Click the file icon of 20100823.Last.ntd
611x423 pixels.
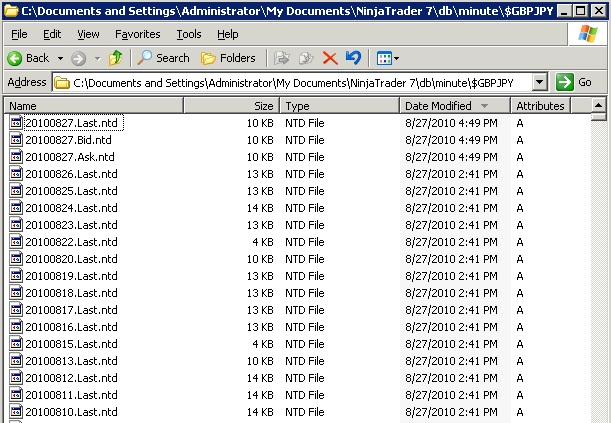[x=16, y=225]
